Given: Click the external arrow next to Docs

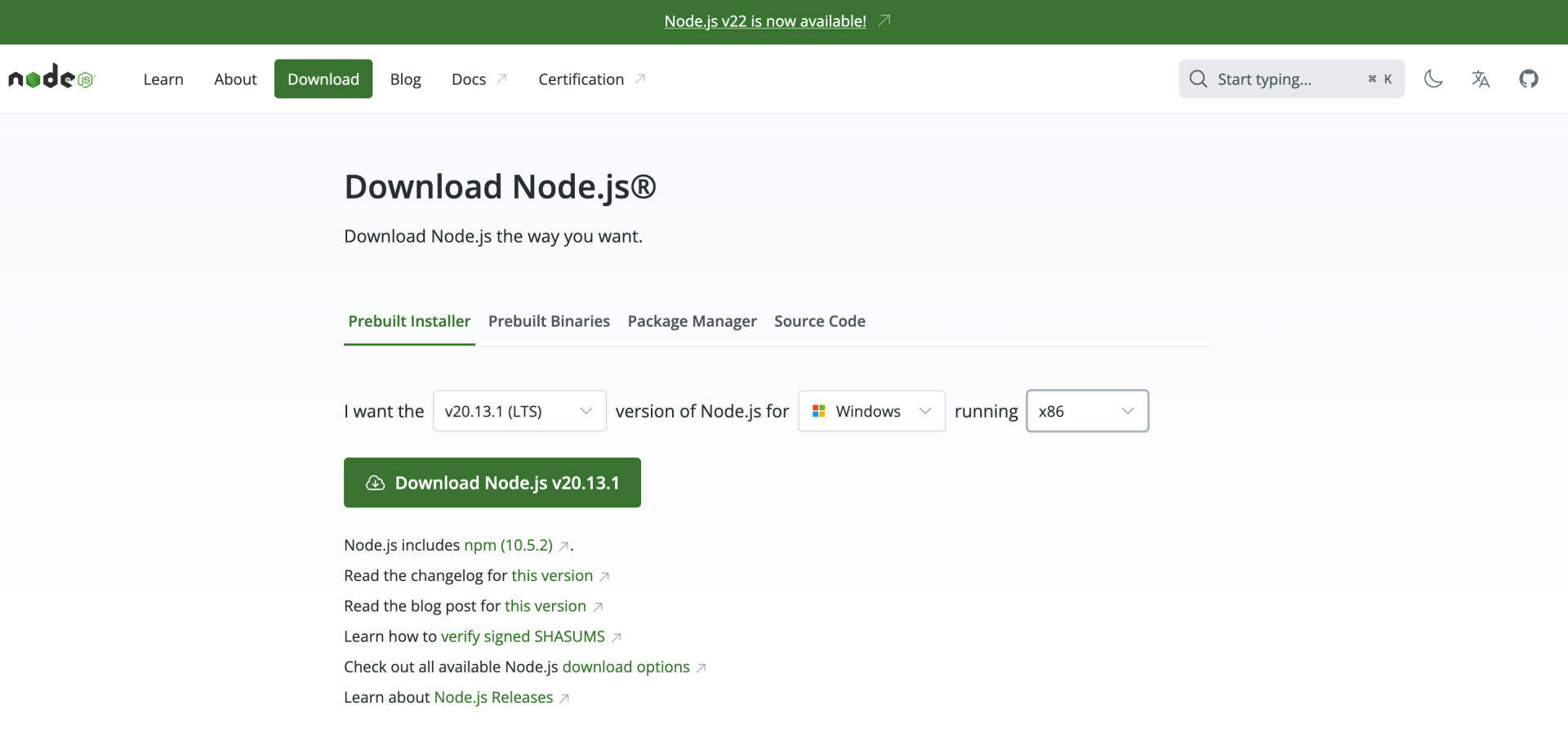Looking at the screenshot, I should 502,78.
